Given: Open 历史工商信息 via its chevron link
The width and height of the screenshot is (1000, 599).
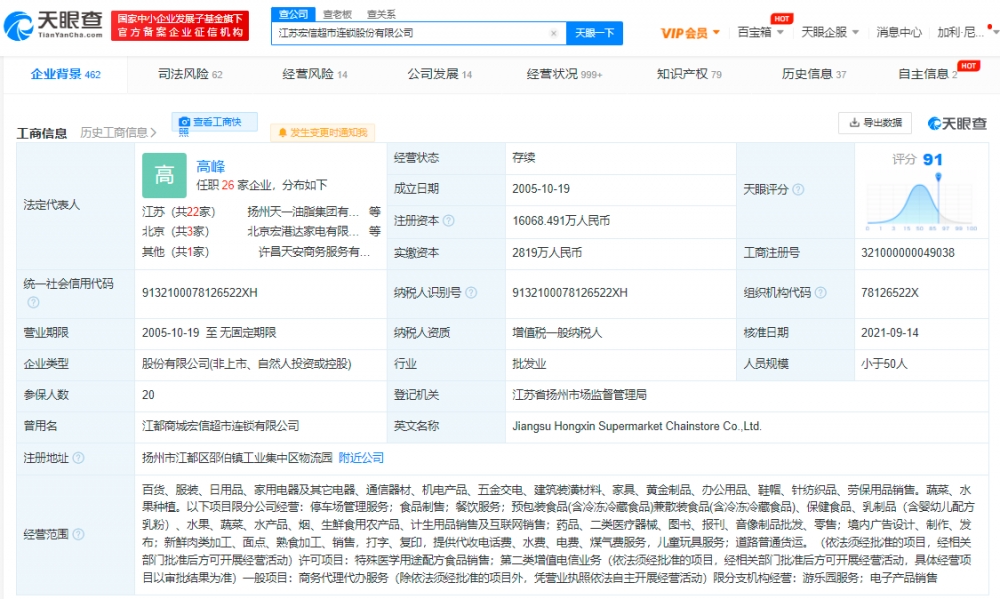Looking at the screenshot, I should (x=118, y=133).
